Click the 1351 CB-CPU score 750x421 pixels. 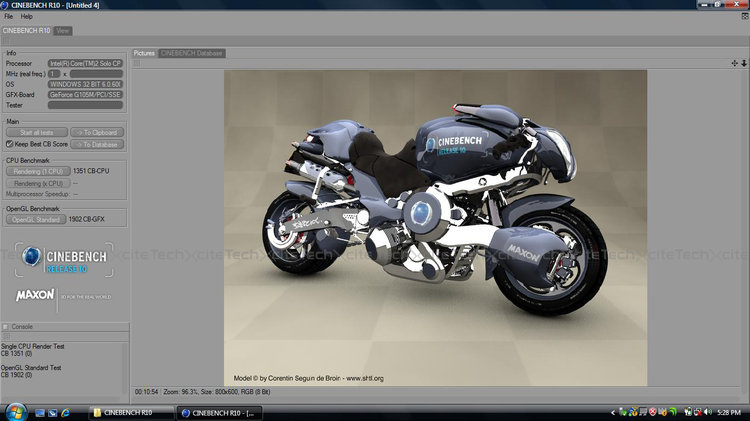(x=91, y=171)
